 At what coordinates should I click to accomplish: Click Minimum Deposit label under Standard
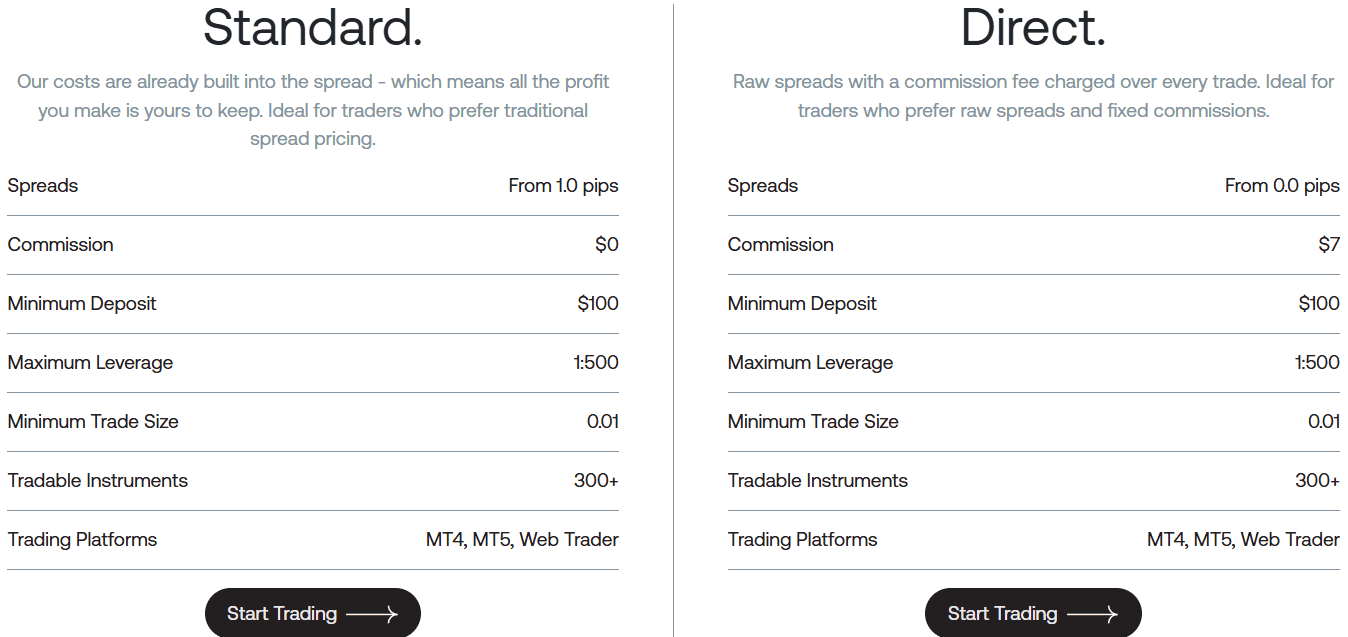click(x=82, y=304)
